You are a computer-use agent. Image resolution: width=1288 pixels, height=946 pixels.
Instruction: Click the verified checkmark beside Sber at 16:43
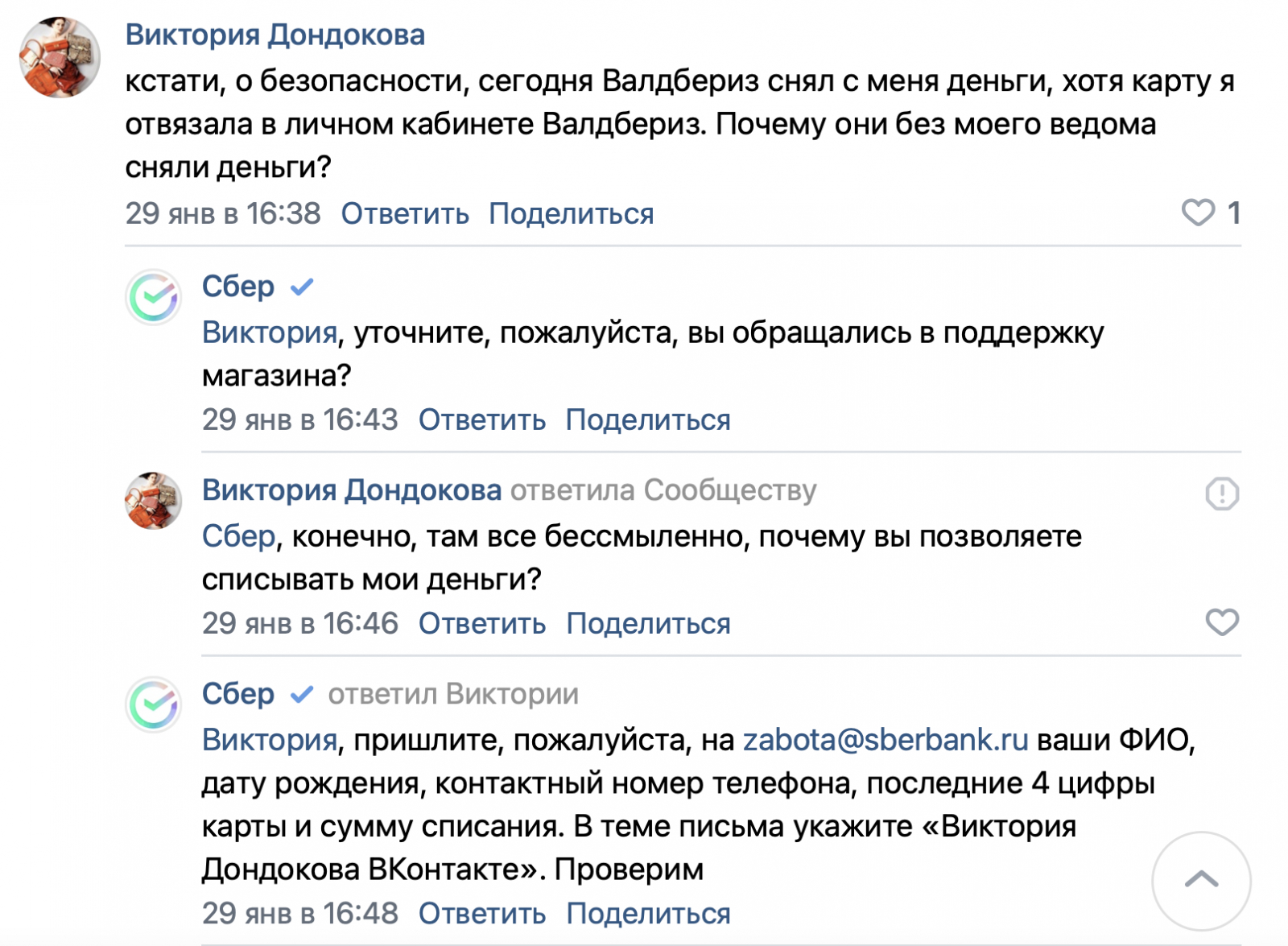pos(302,287)
